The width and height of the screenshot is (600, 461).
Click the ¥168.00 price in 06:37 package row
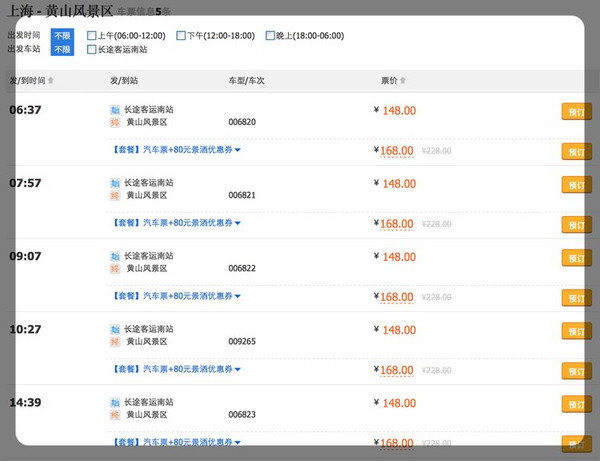[394, 151]
